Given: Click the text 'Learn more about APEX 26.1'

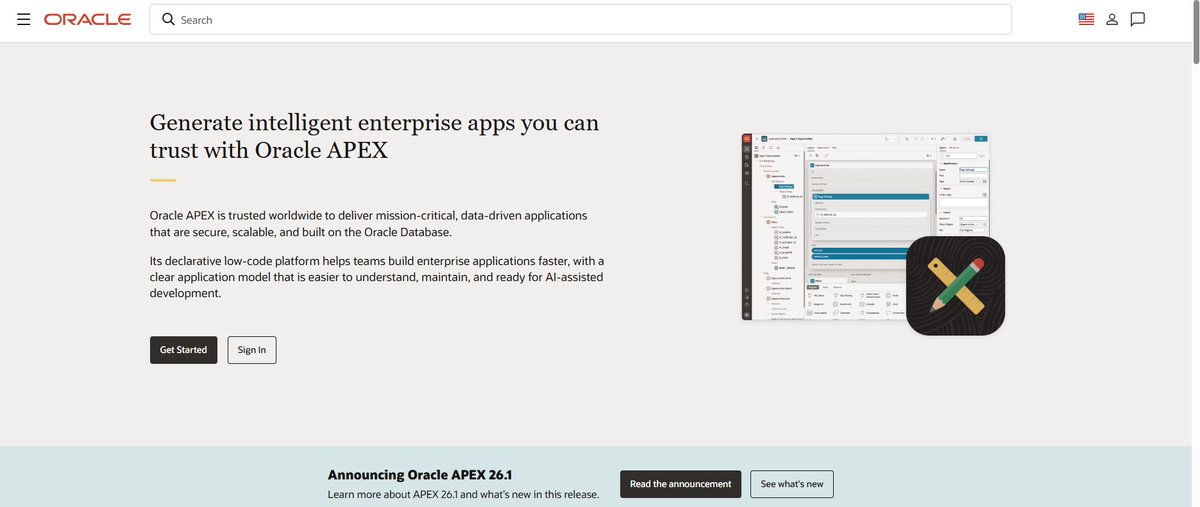Looking at the screenshot, I should coord(393,495).
